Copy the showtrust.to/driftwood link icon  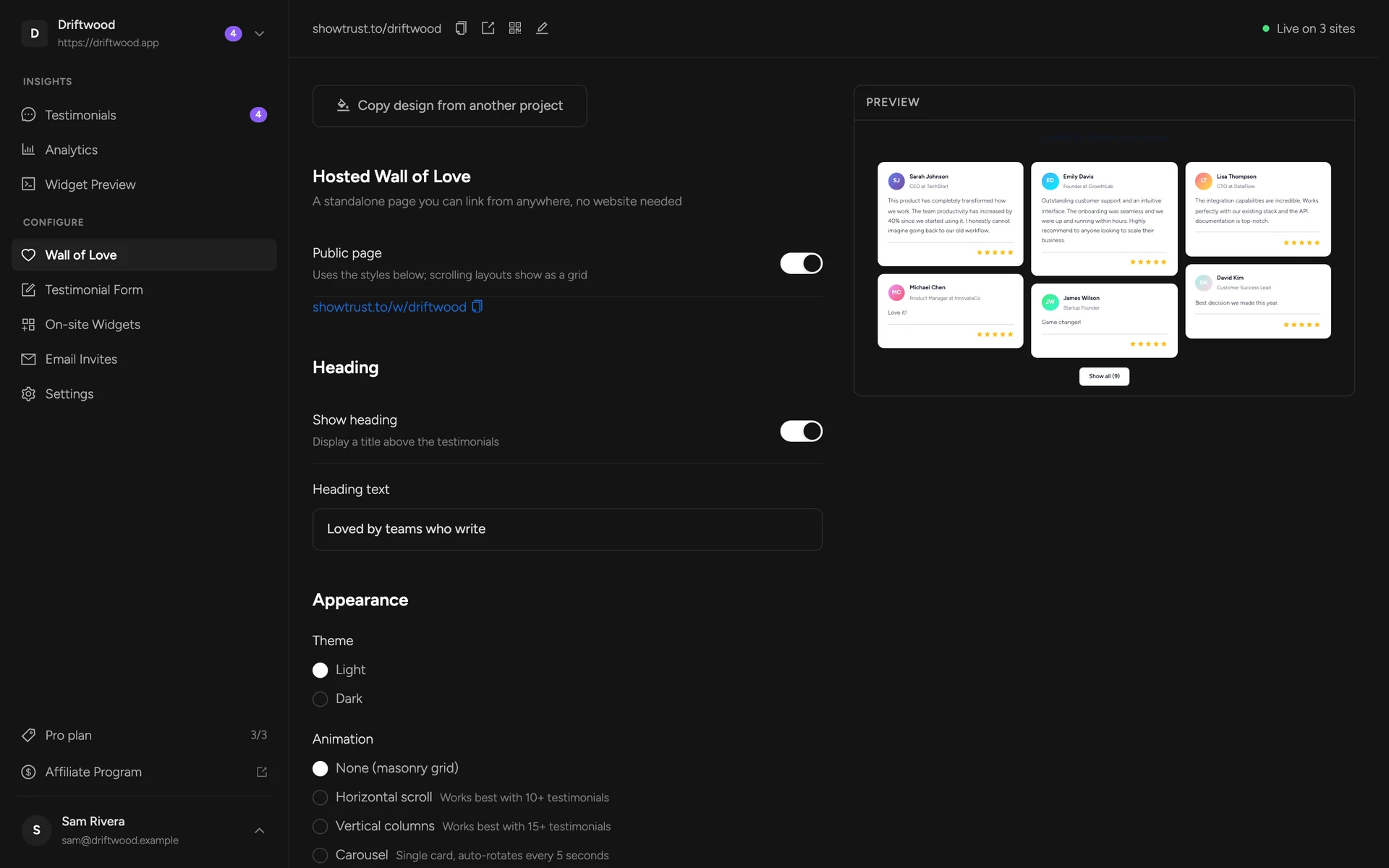(x=461, y=28)
